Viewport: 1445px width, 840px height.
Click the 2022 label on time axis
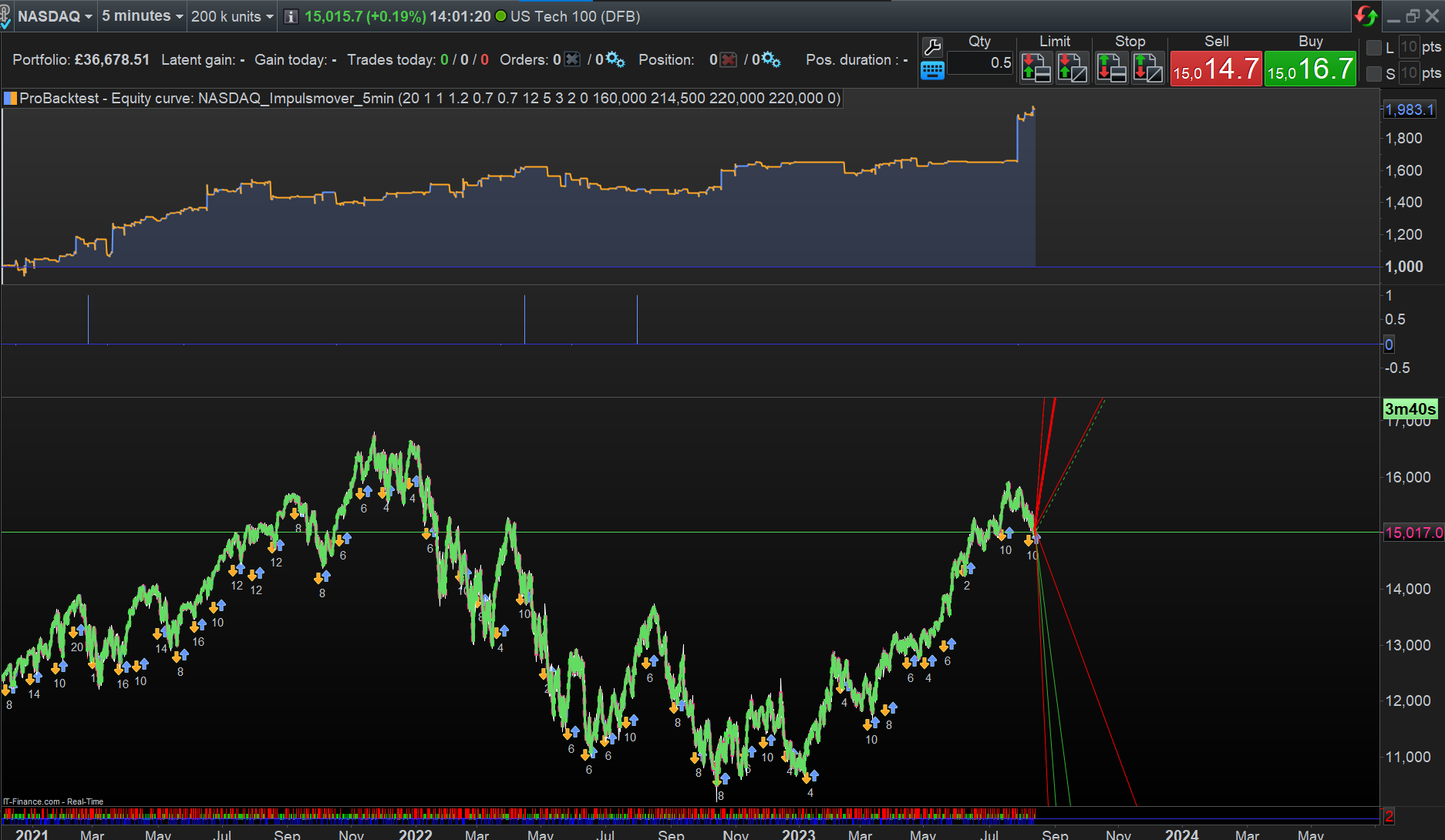coord(415,834)
